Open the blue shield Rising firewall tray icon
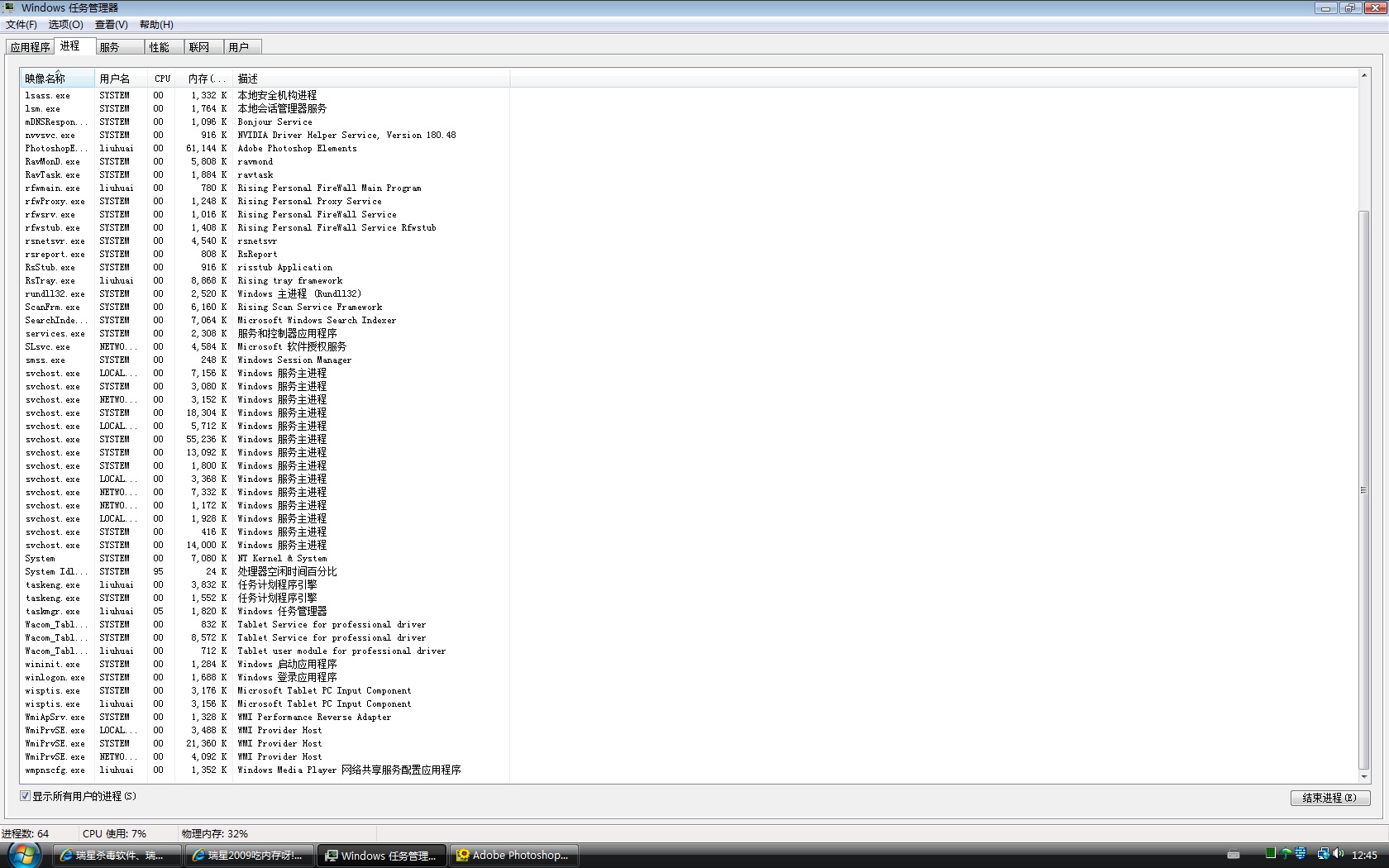This screenshot has height=868, width=1389. 1301,854
